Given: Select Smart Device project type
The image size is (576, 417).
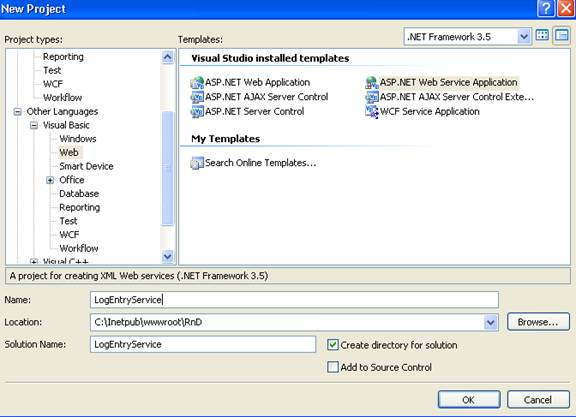Looking at the screenshot, I should (x=86, y=166).
